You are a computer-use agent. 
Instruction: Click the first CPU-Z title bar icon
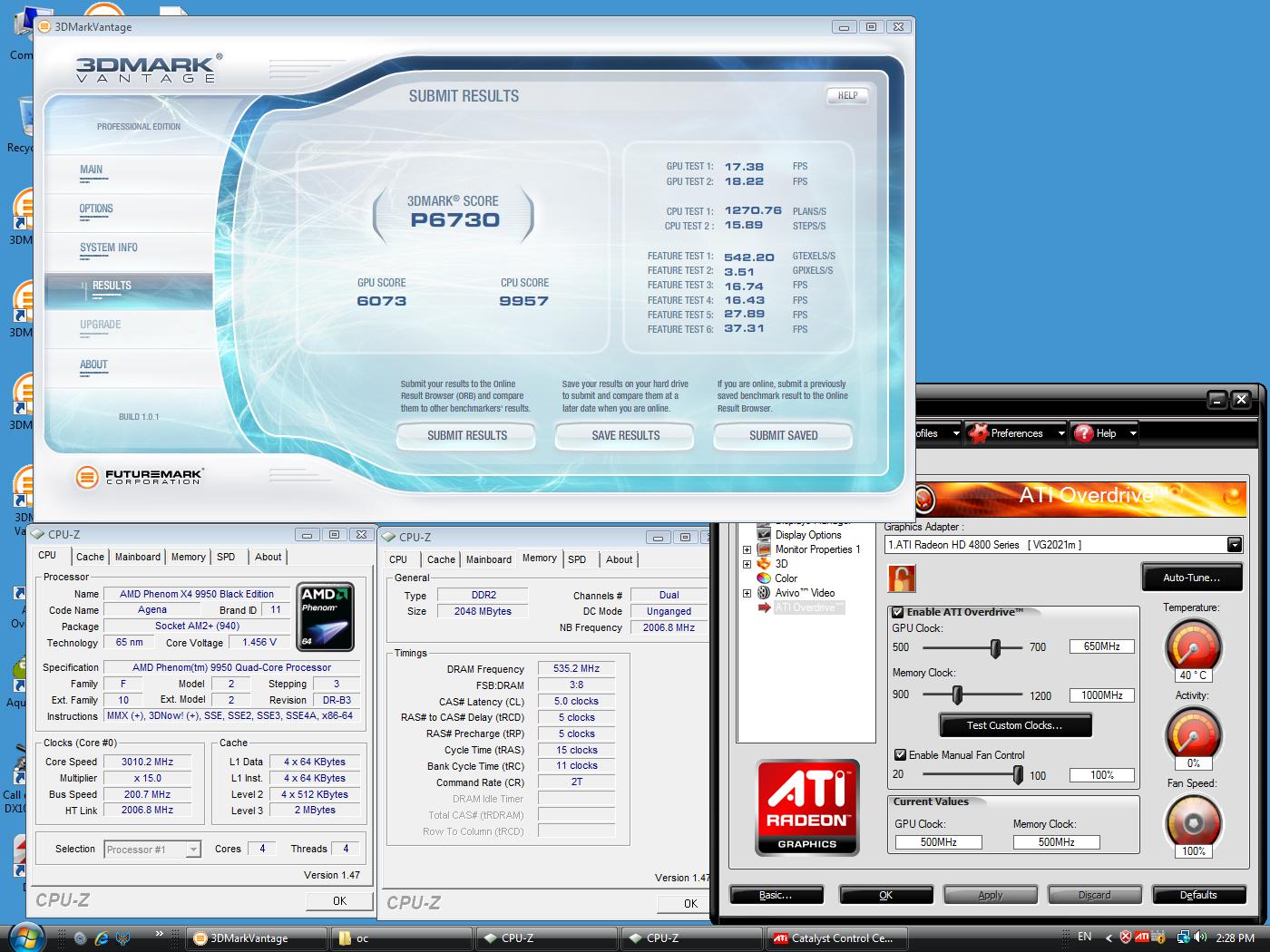[39, 534]
